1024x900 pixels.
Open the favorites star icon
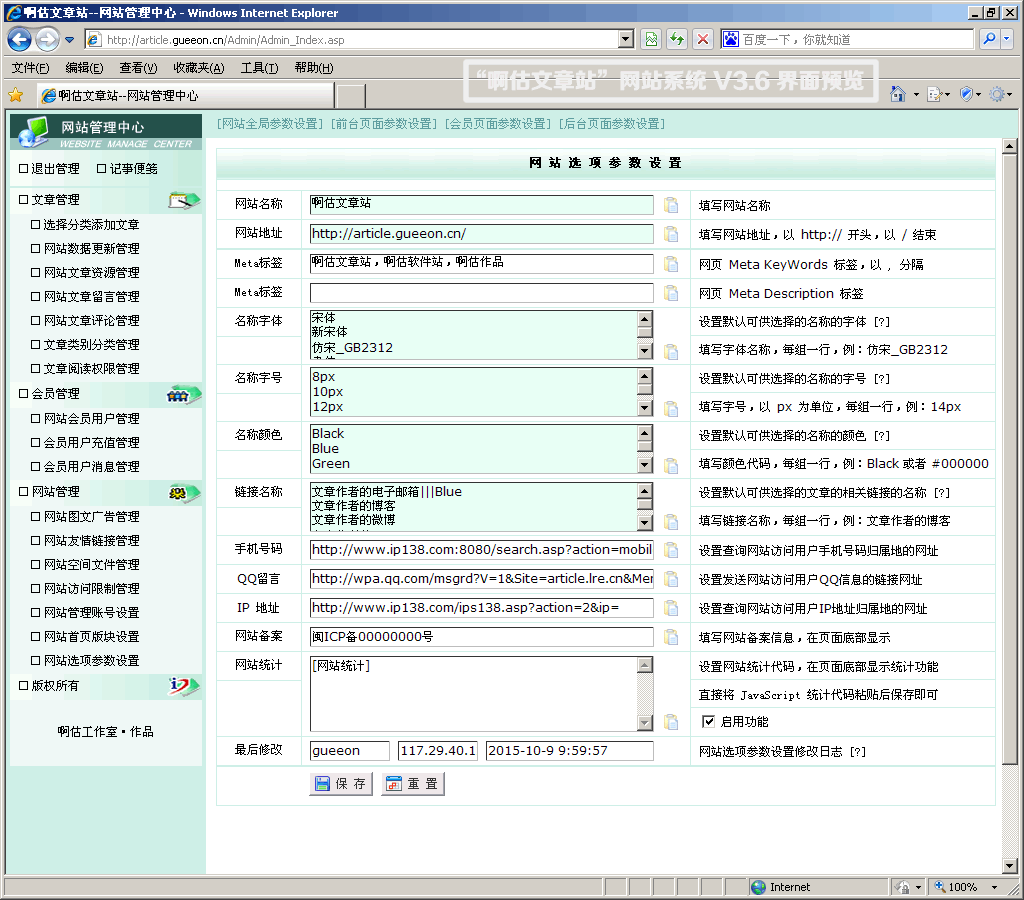pos(16,95)
